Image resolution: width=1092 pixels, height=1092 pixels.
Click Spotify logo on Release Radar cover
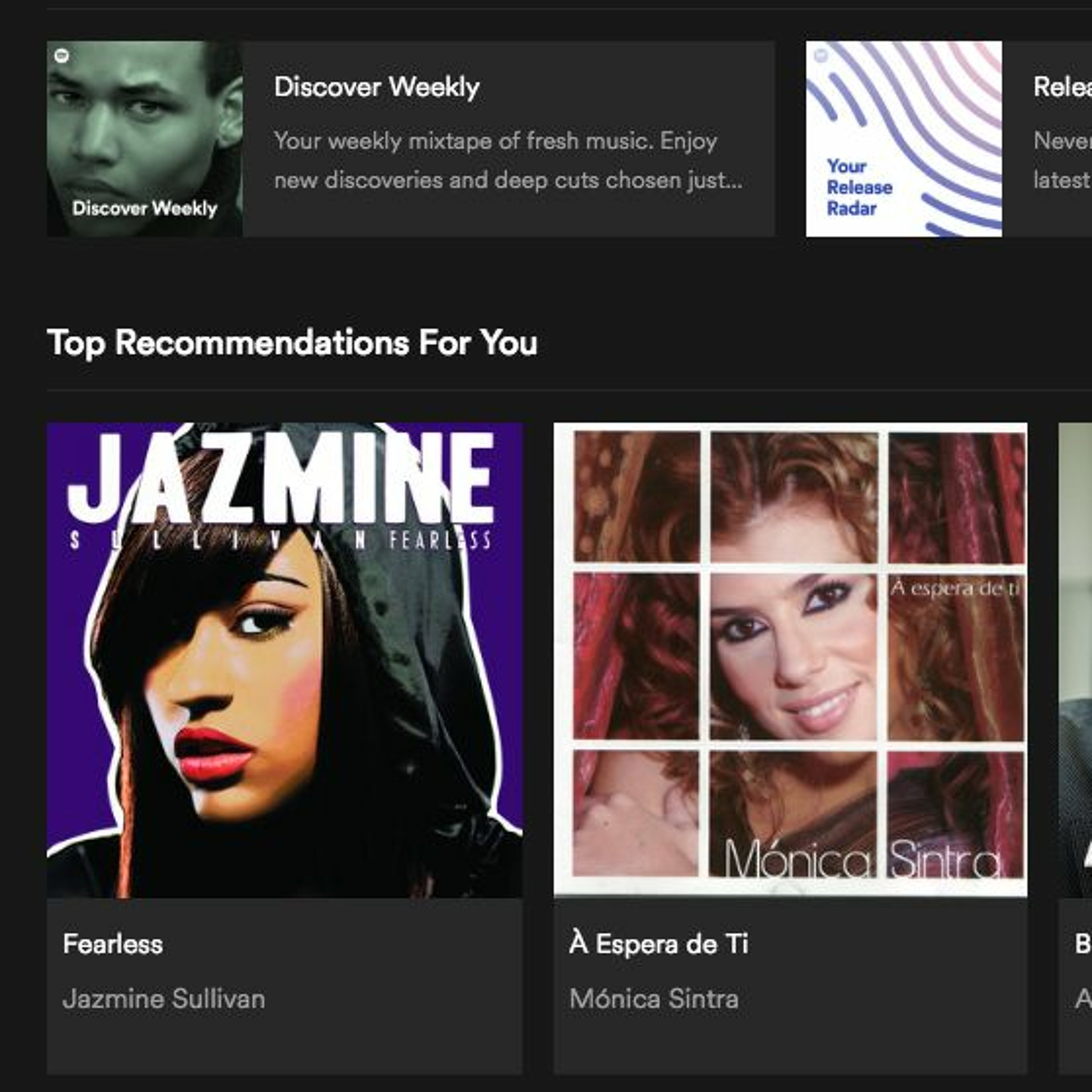click(x=821, y=55)
